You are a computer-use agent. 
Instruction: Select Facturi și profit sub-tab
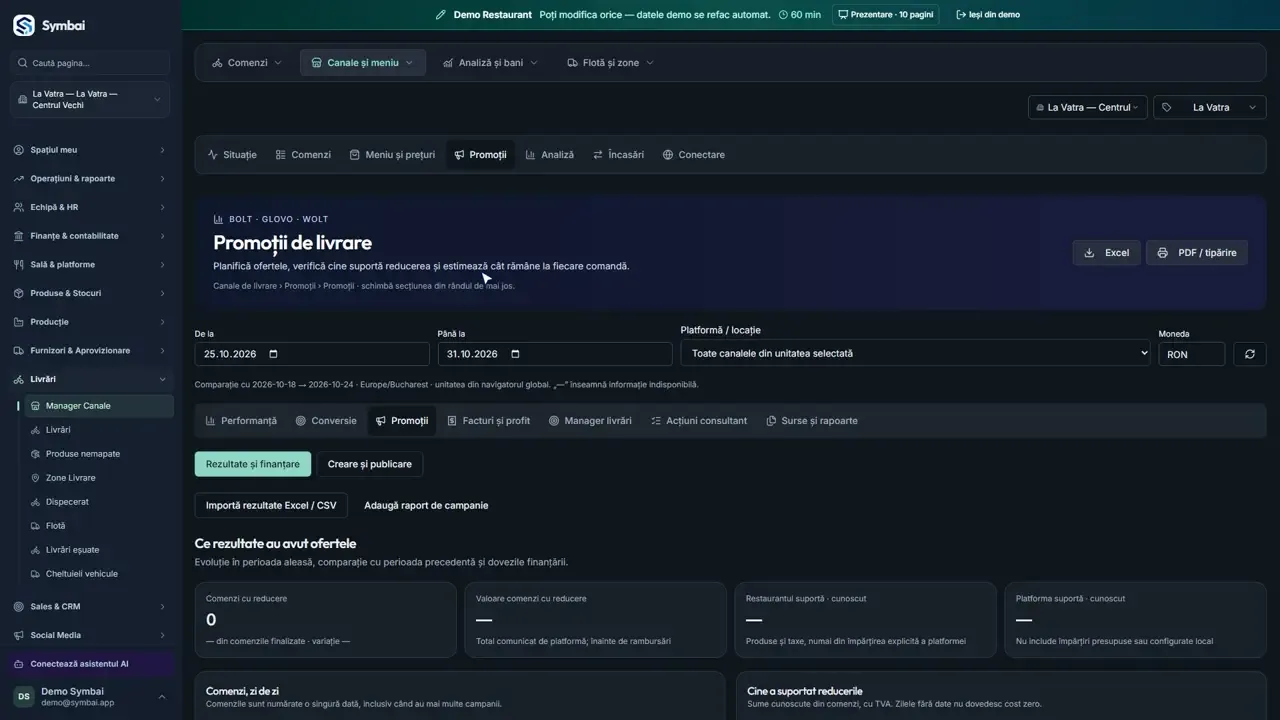(488, 421)
